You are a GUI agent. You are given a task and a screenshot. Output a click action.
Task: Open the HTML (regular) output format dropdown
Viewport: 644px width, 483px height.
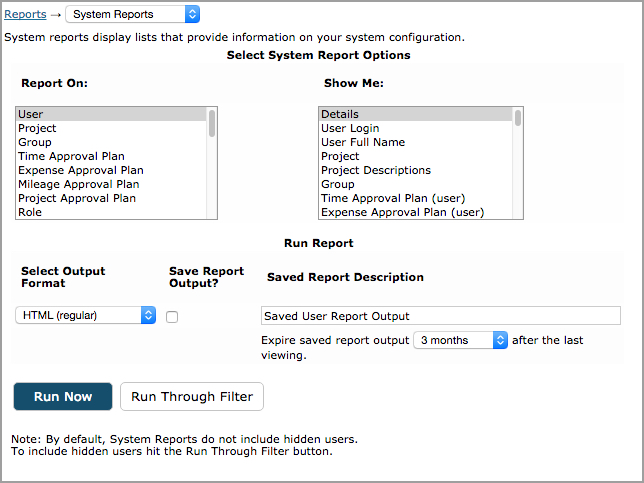pos(85,315)
